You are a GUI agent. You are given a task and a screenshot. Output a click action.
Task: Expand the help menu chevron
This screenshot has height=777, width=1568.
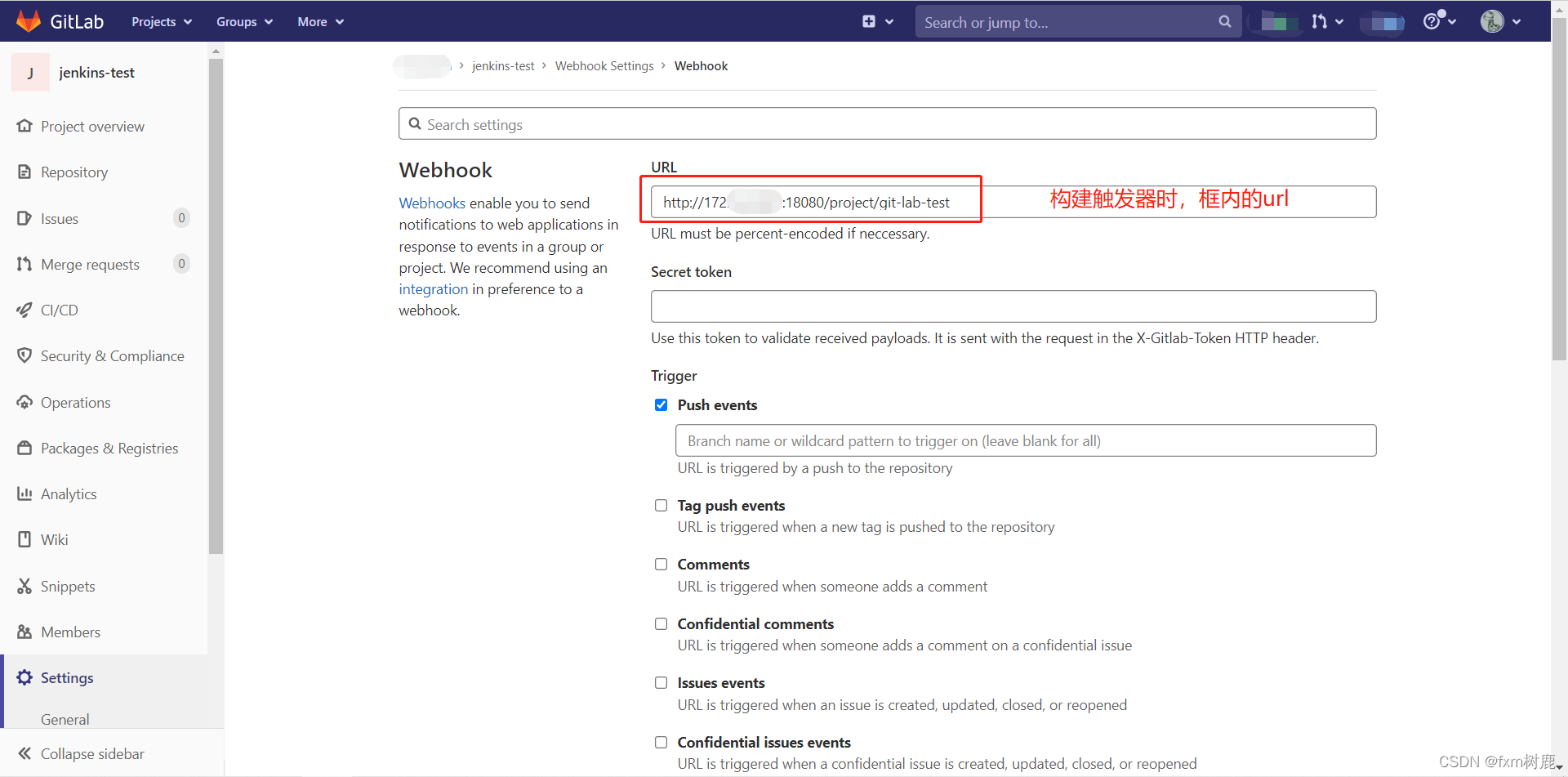(1452, 22)
